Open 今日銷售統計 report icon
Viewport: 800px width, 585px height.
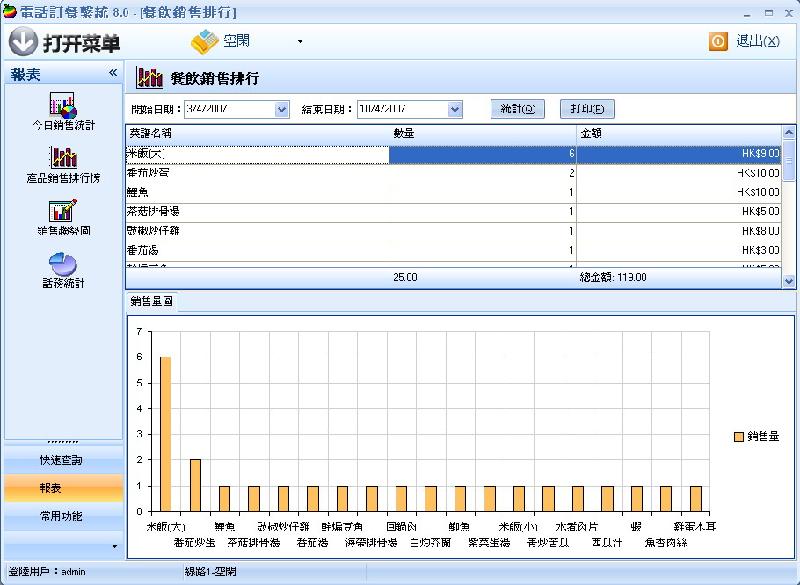63,104
